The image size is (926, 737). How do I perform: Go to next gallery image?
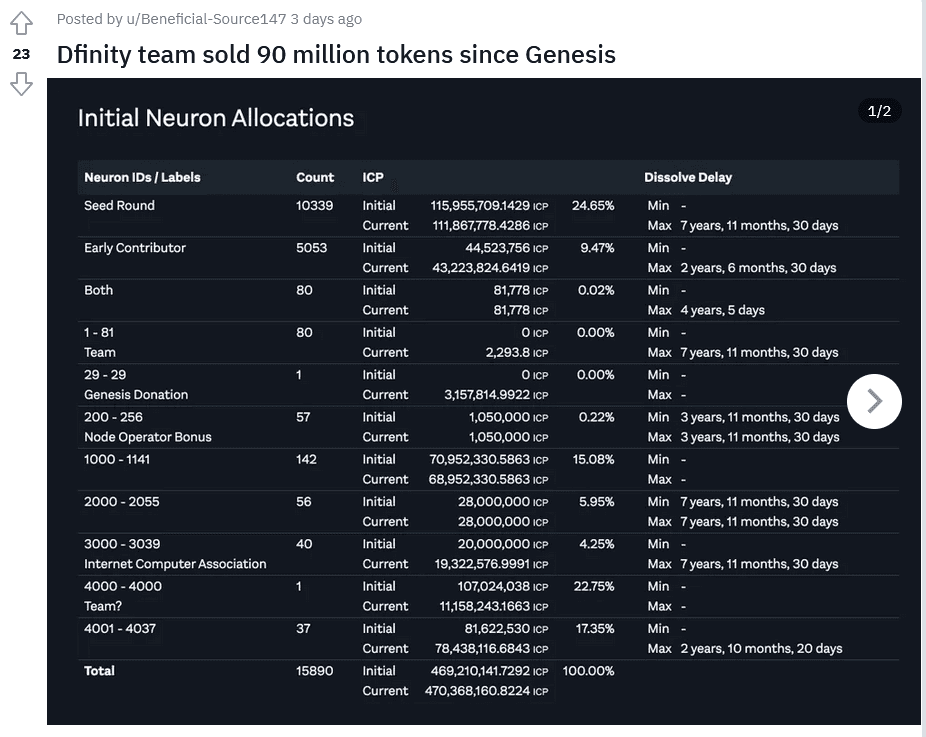coord(874,401)
